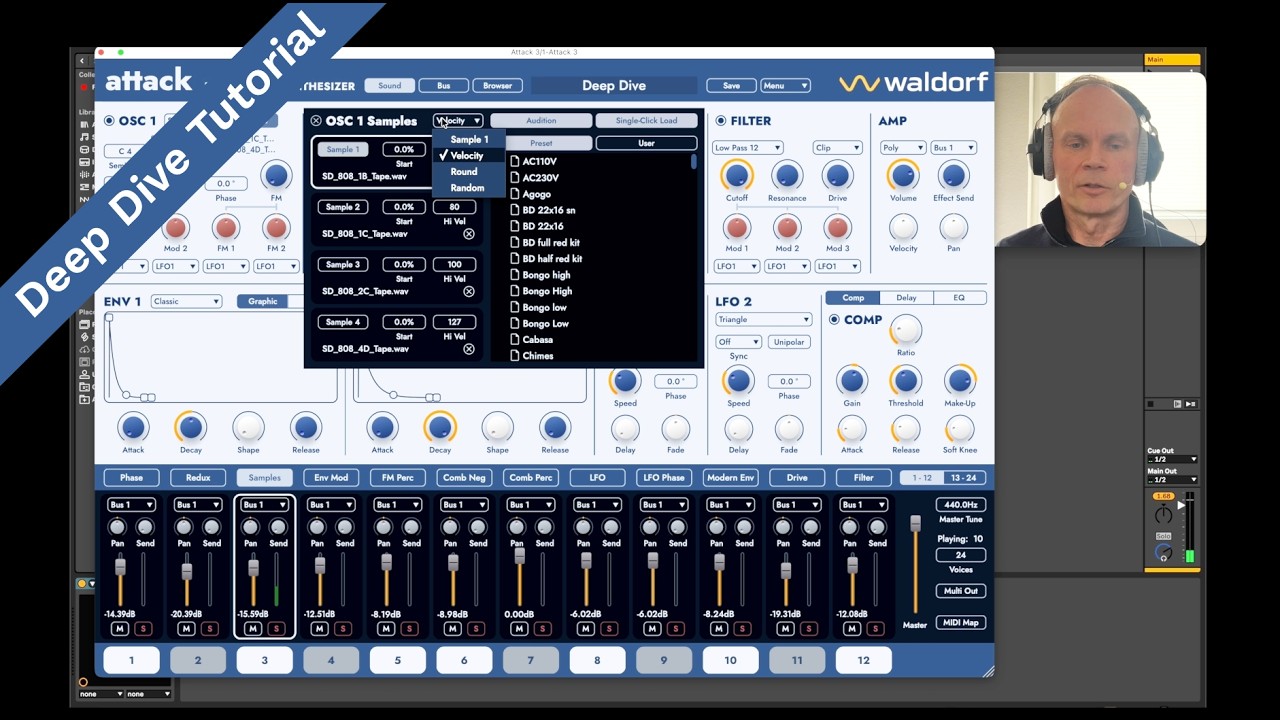Screen dimensions: 1280x720
Task: Click the Multi Out button
Action: [x=960, y=591]
